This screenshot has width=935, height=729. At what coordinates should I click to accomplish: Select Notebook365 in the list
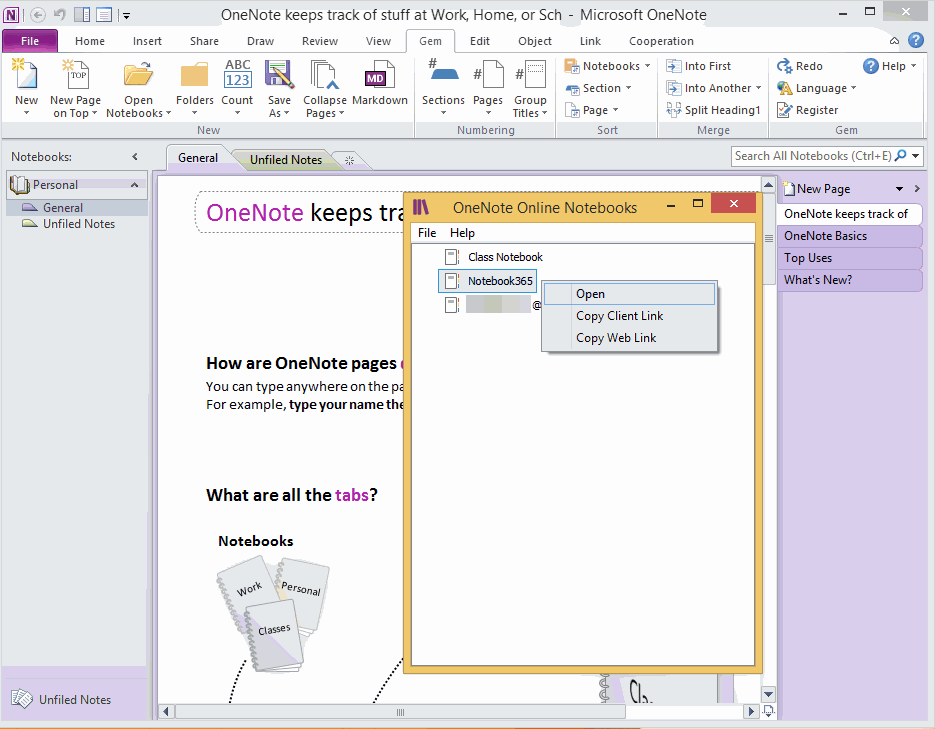click(488, 281)
